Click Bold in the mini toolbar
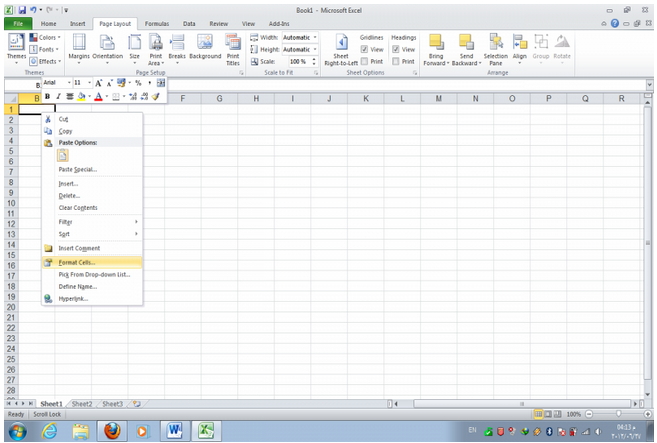 (47, 97)
